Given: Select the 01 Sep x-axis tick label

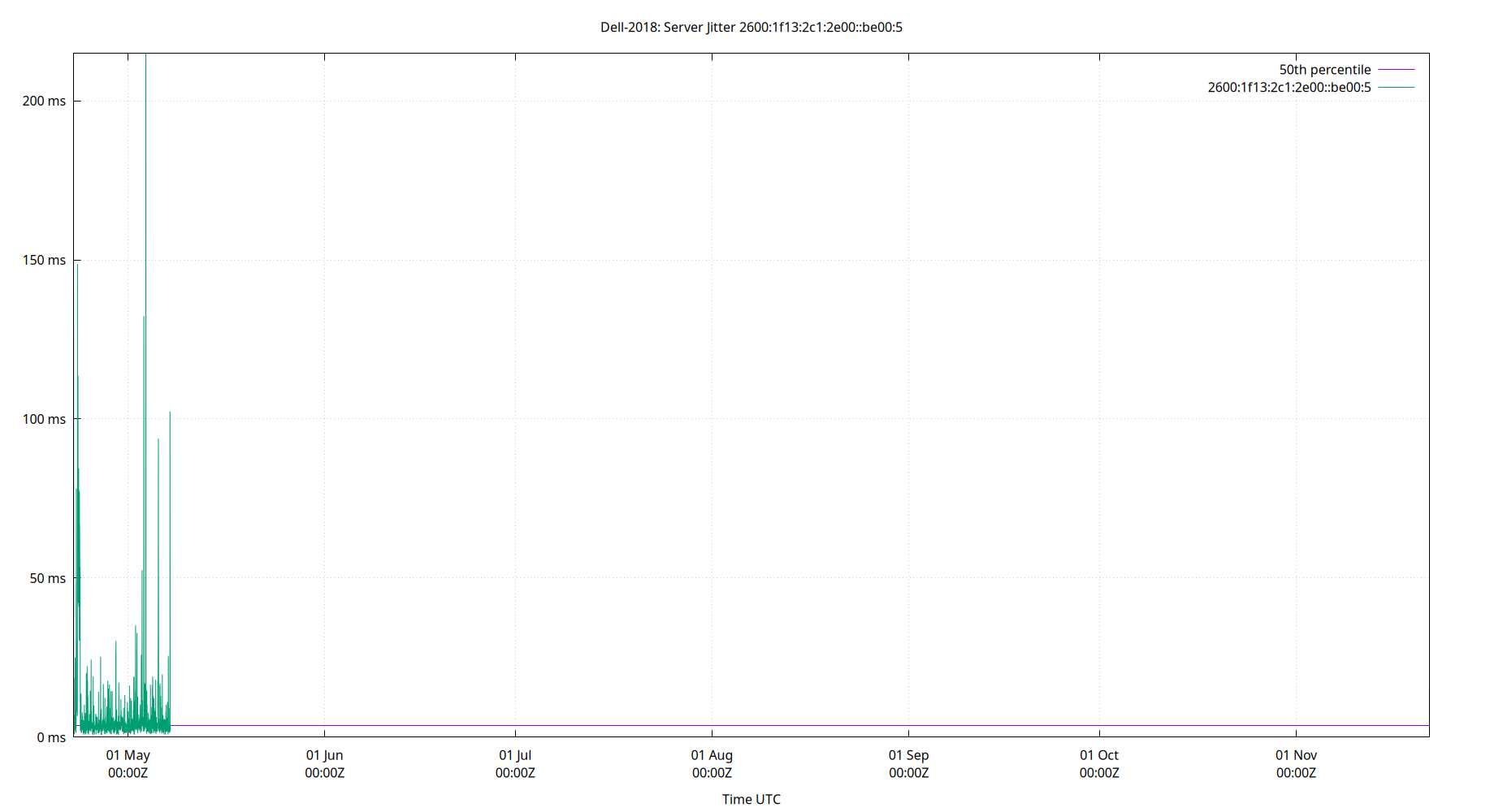Looking at the screenshot, I should 908,755.
